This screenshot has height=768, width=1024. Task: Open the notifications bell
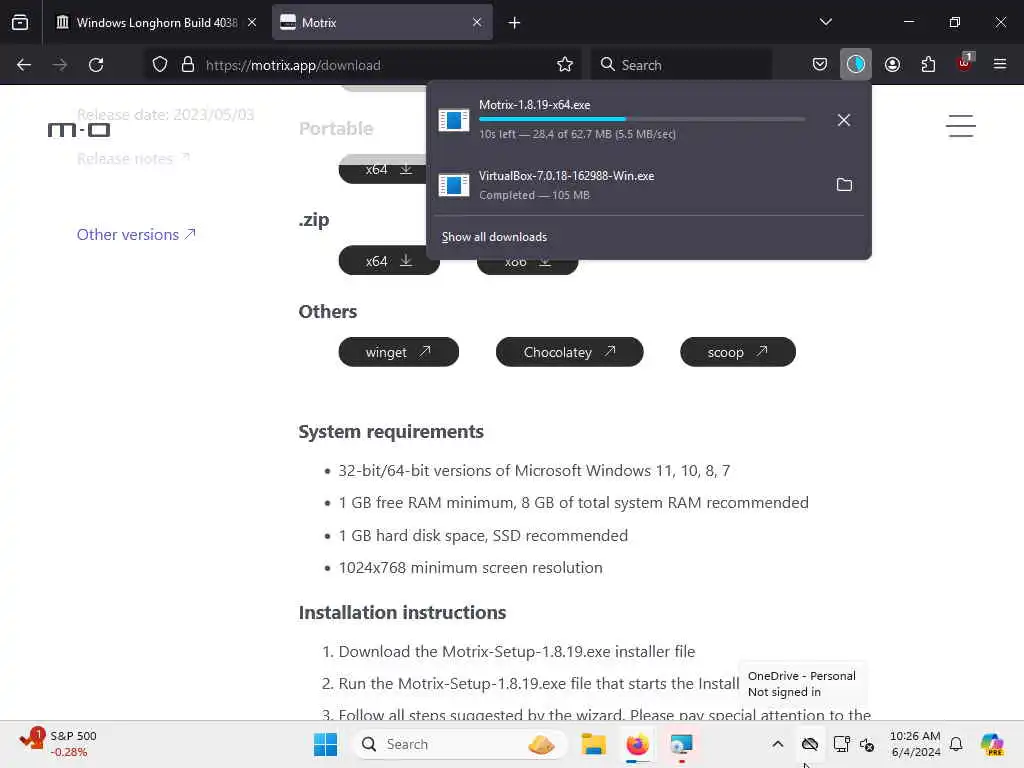(956, 744)
